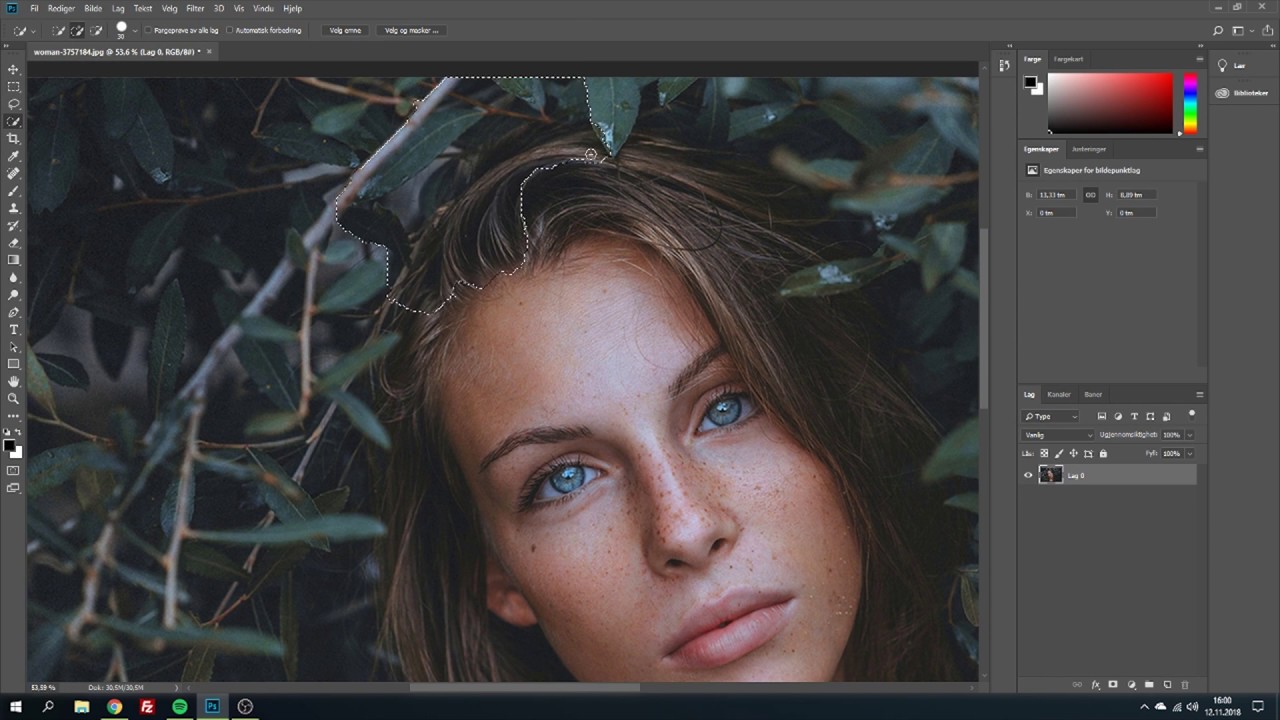Choose the Hand tool

13,381
